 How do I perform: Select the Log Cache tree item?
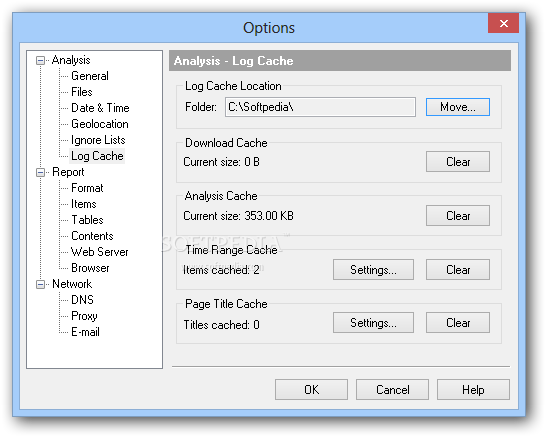point(97,156)
